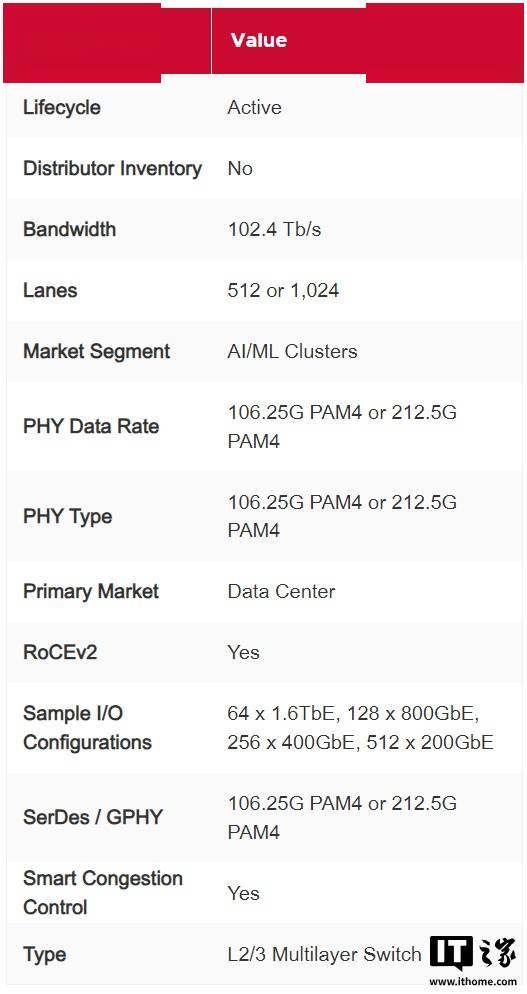Click the Data Center value
Viewport: 527px width, 994px height.
[282, 591]
